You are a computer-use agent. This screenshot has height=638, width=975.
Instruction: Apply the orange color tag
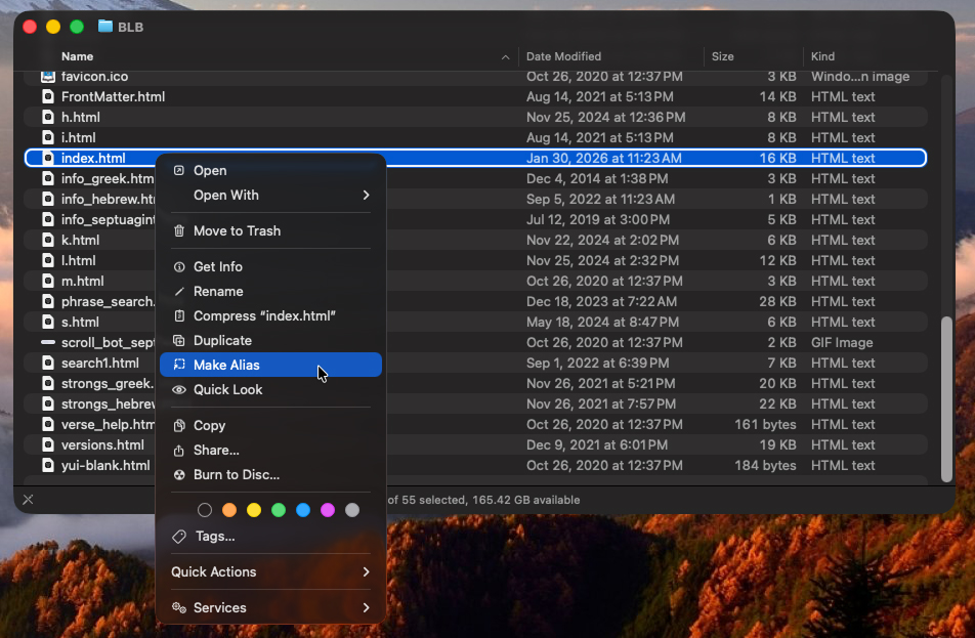click(x=229, y=511)
